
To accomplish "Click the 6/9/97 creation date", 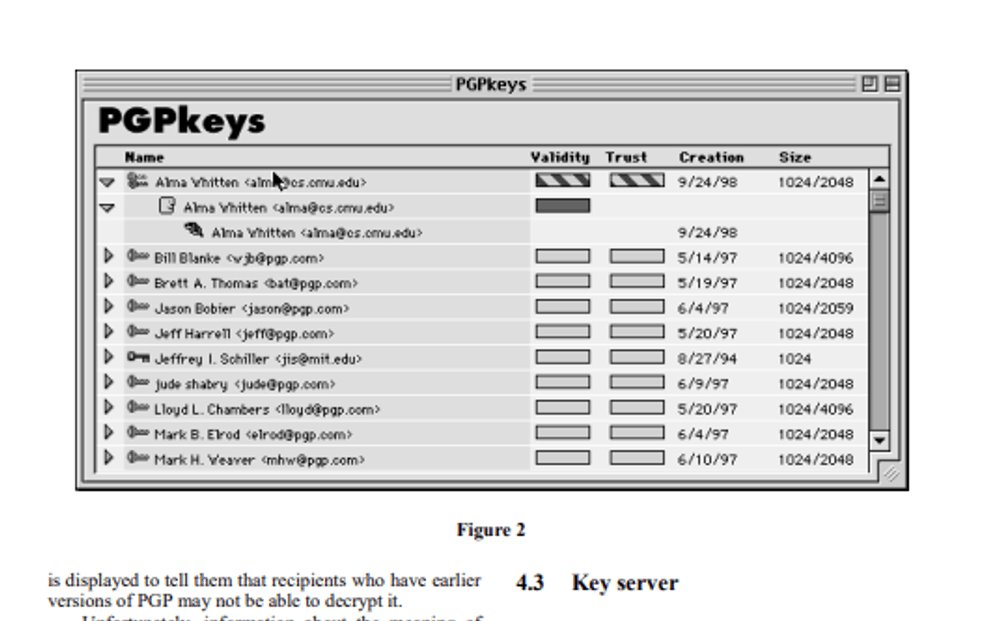I will tap(703, 384).
